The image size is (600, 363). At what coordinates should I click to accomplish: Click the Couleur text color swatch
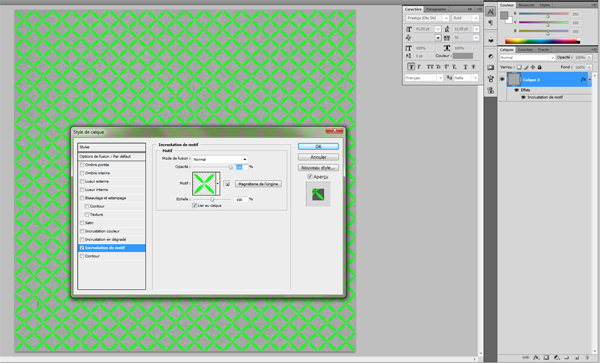[463, 56]
